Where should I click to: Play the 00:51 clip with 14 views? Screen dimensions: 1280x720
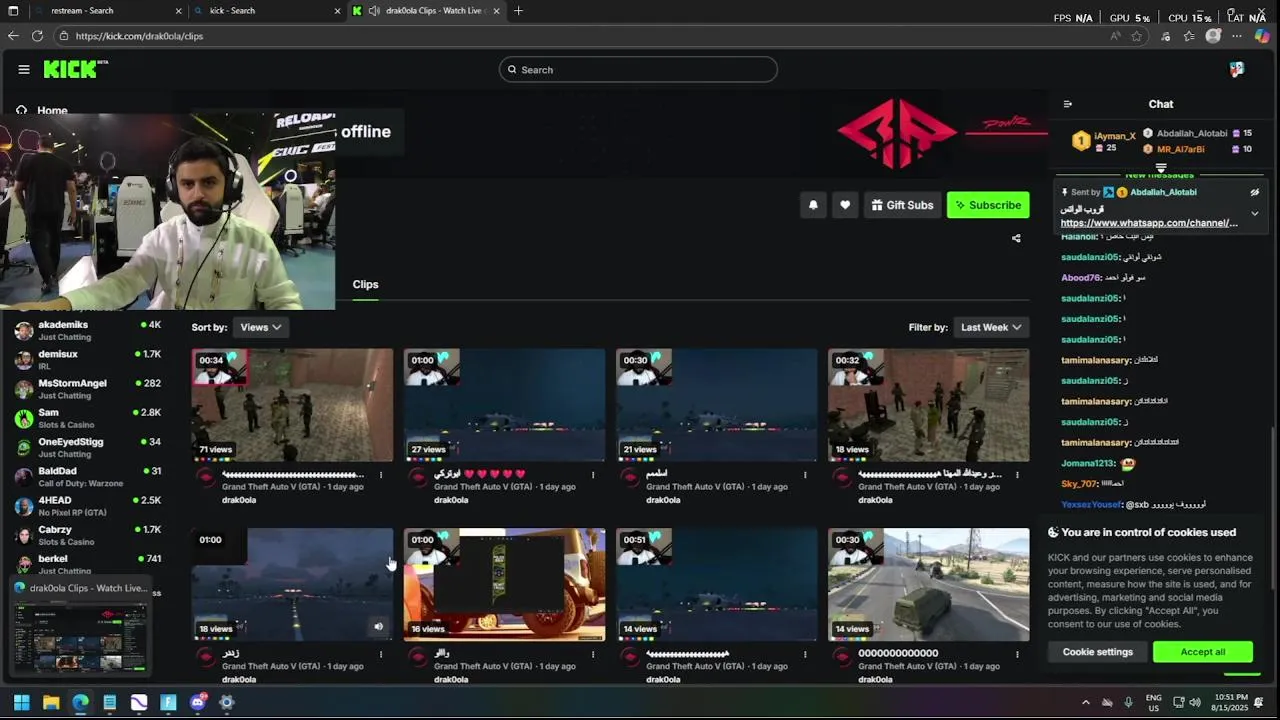point(716,585)
